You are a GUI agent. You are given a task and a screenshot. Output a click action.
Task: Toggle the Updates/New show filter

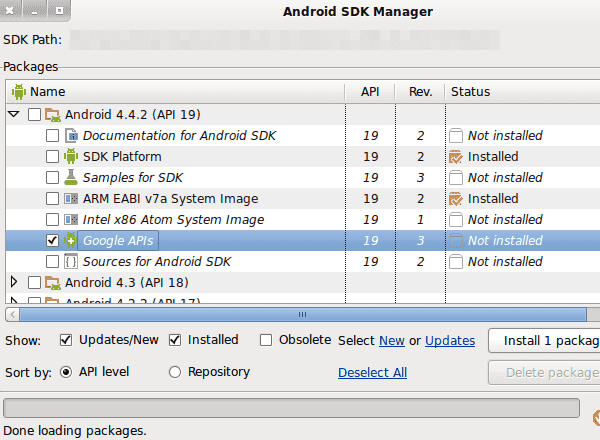tap(66, 340)
